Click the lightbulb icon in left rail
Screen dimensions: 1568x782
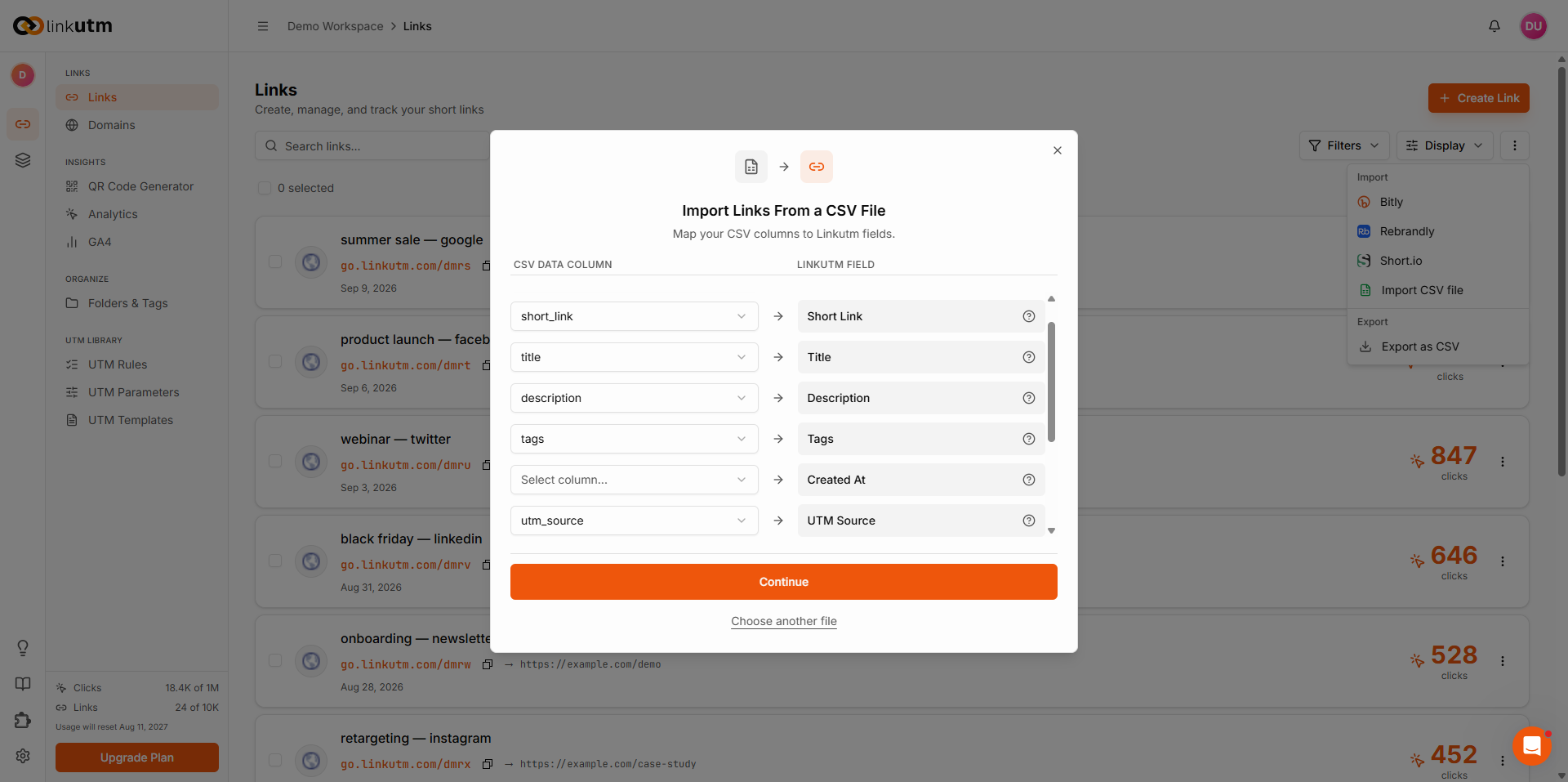coord(23,648)
